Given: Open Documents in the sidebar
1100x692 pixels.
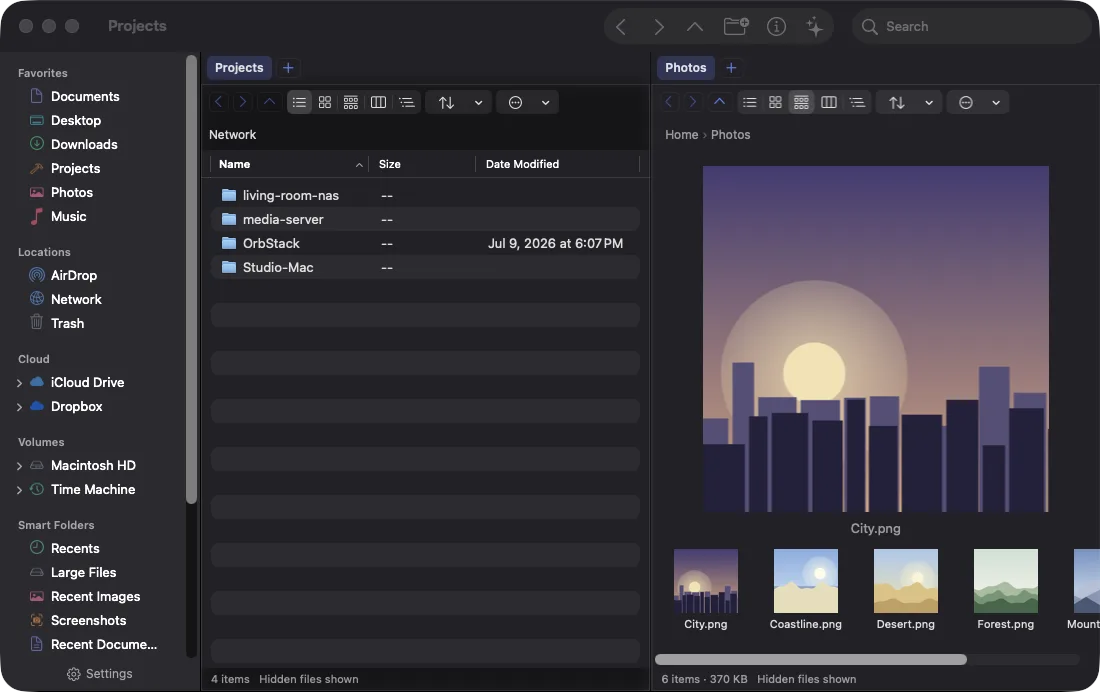Looking at the screenshot, I should [85, 96].
